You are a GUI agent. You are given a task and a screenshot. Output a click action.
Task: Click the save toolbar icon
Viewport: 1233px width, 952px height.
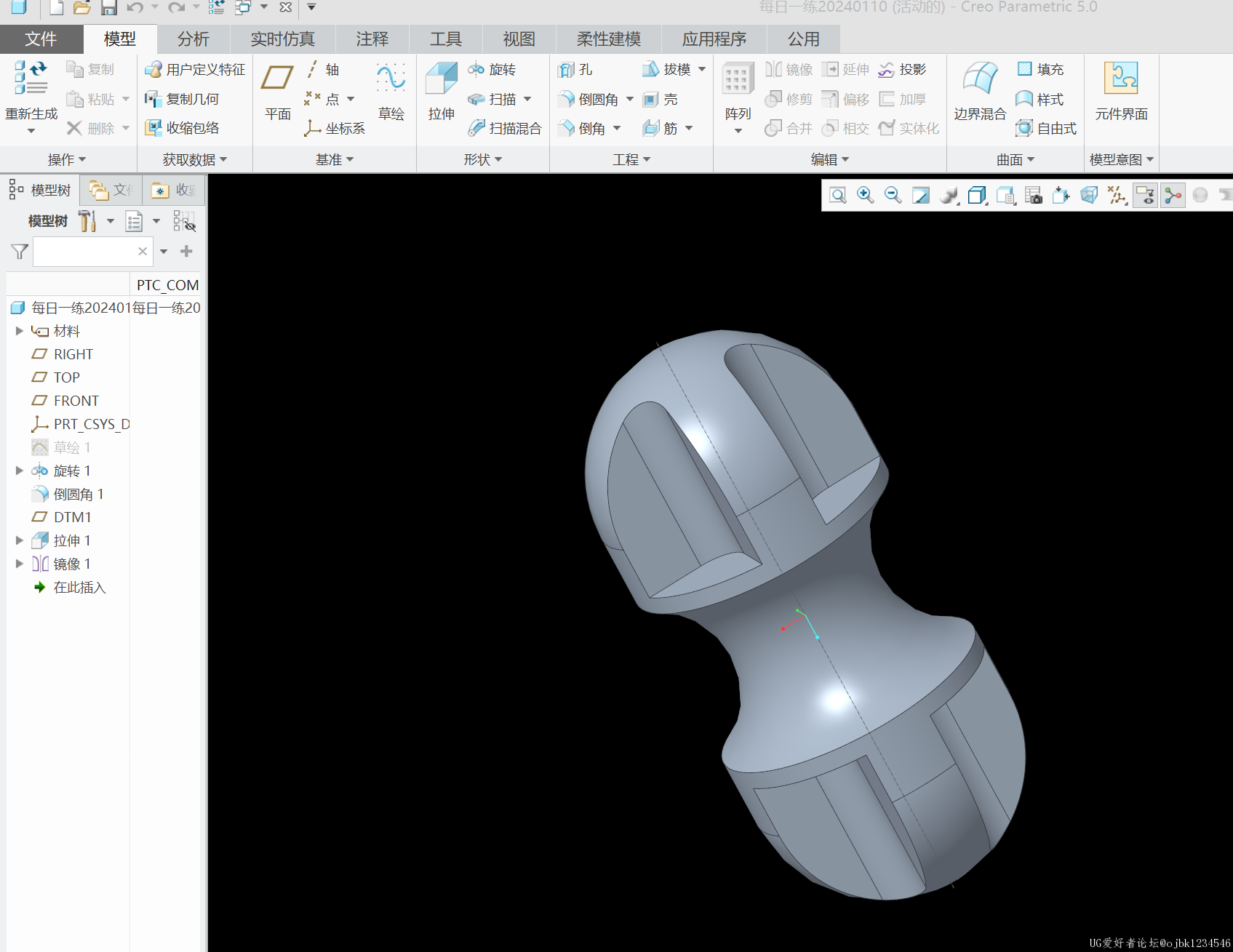[108, 8]
